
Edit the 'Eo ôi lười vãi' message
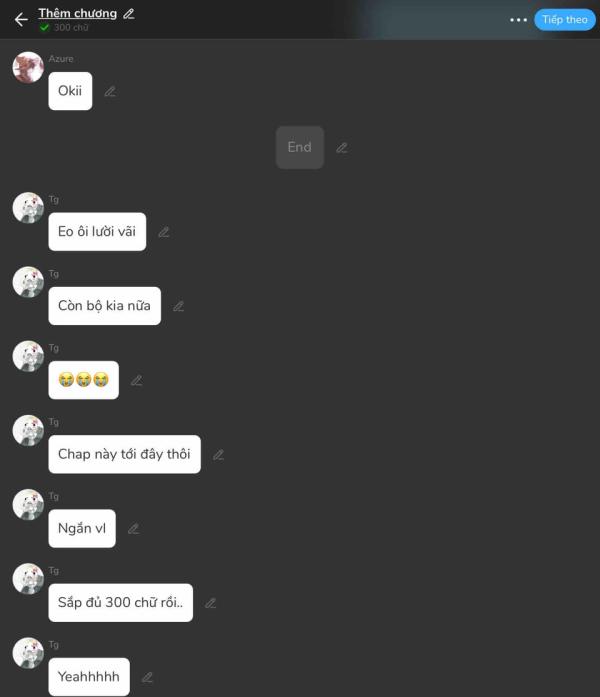164,232
